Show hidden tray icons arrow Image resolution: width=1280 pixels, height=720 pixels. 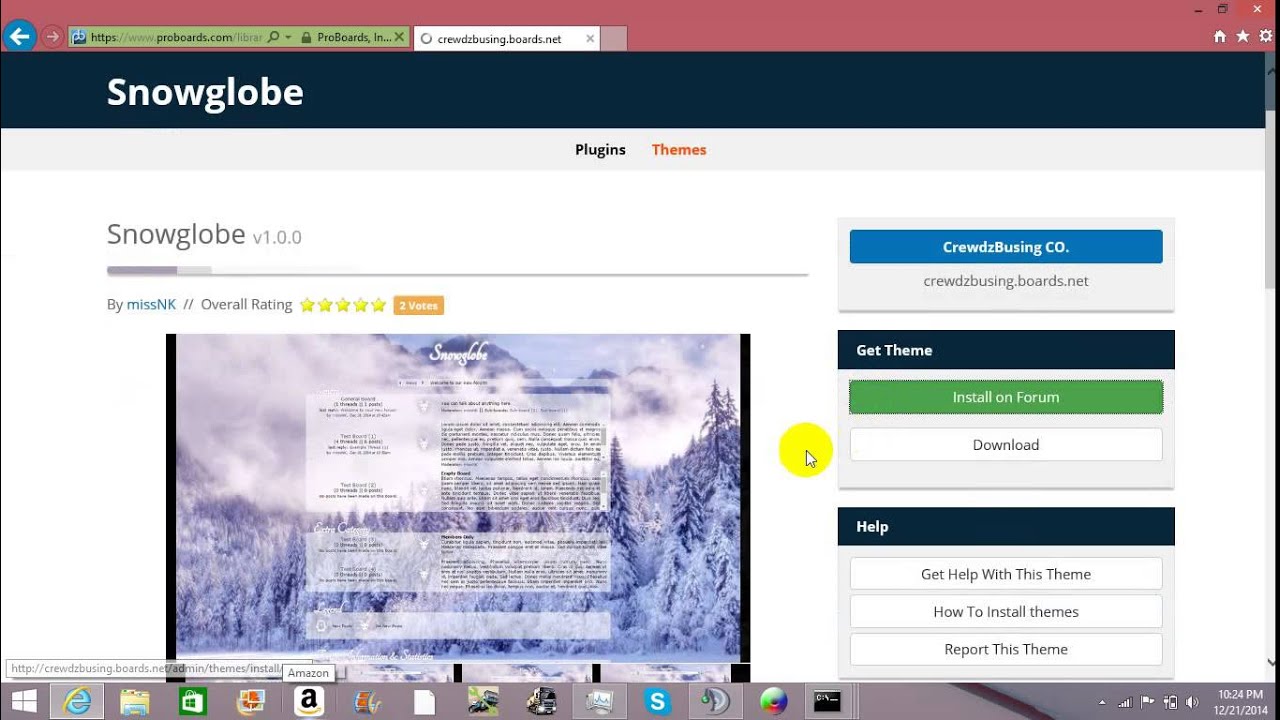1103,702
